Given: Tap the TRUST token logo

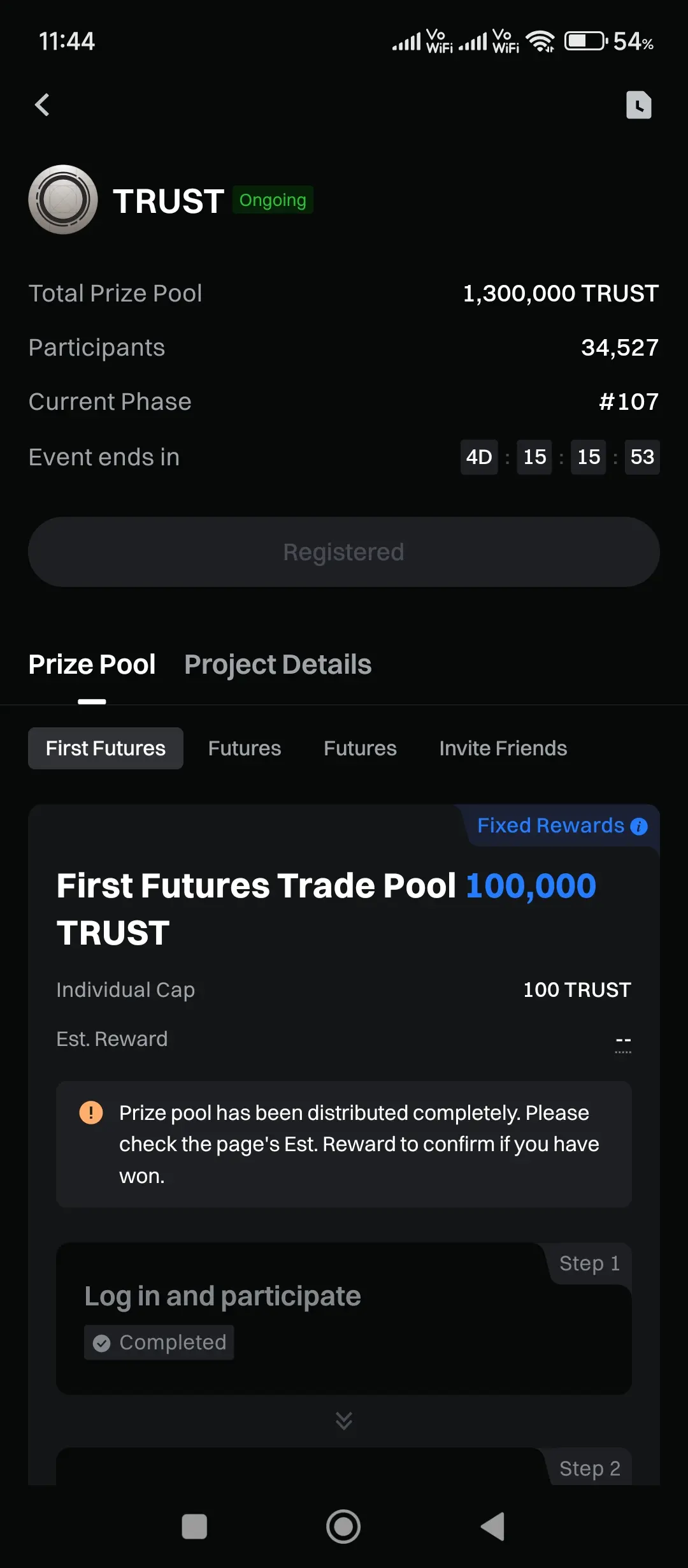Looking at the screenshot, I should click(63, 200).
